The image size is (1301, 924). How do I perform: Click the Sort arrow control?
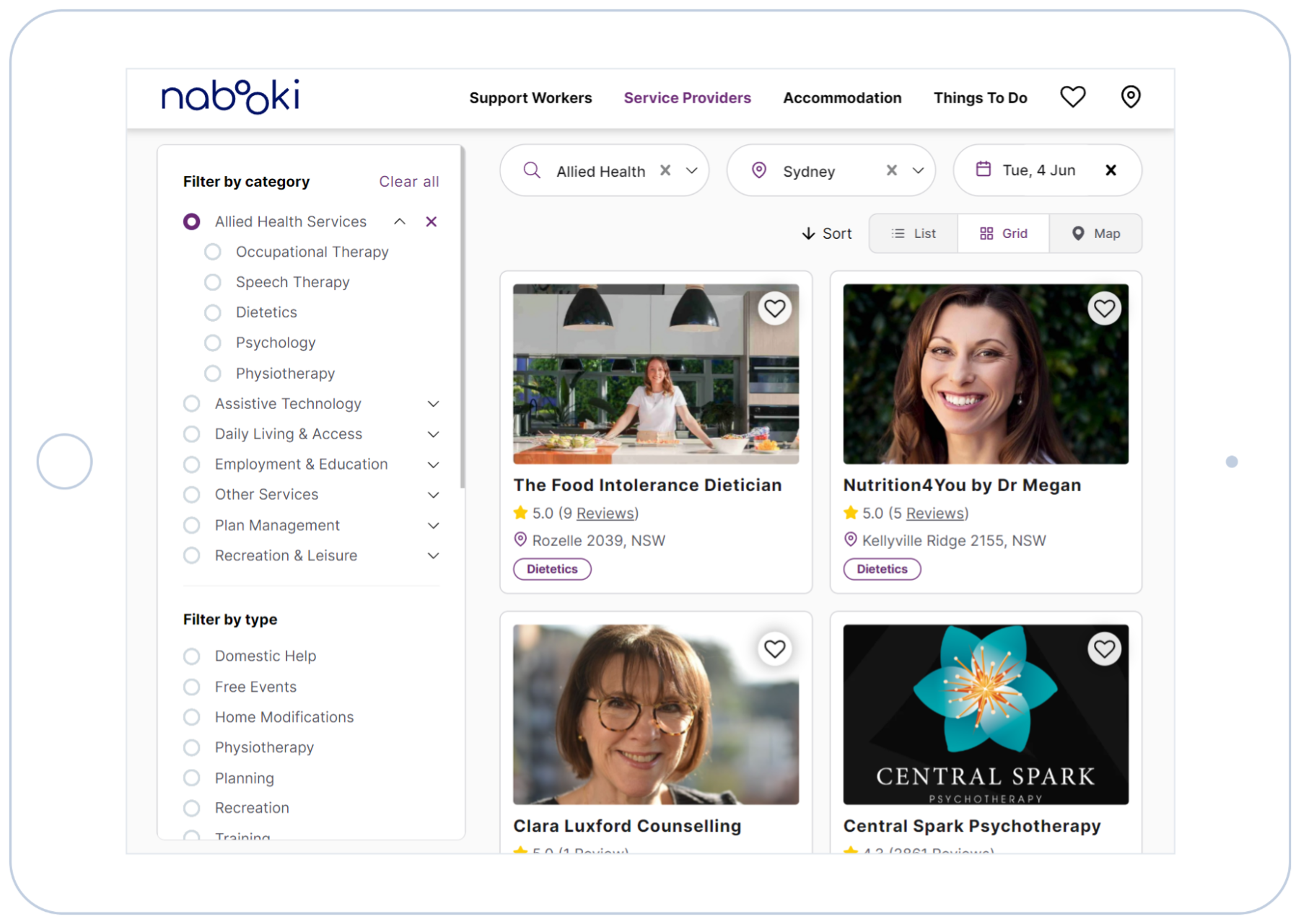coord(827,234)
